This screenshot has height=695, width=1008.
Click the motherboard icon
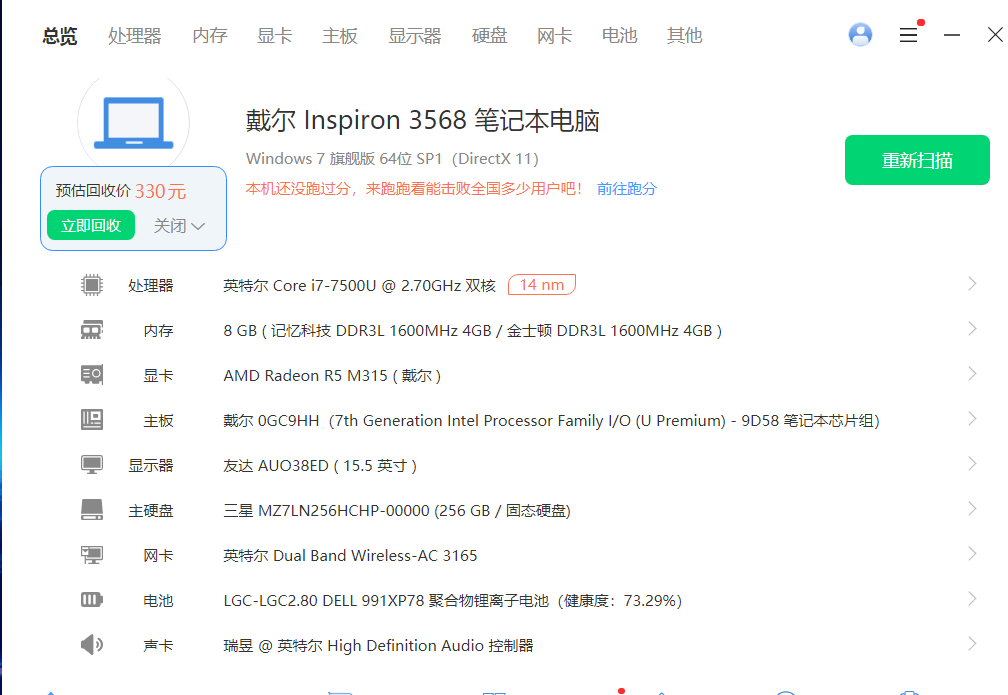[92, 420]
